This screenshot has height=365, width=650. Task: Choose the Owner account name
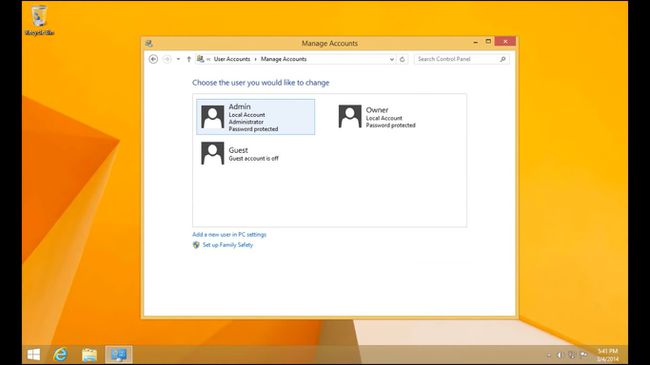pyautogui.click(x=377, y=110)
